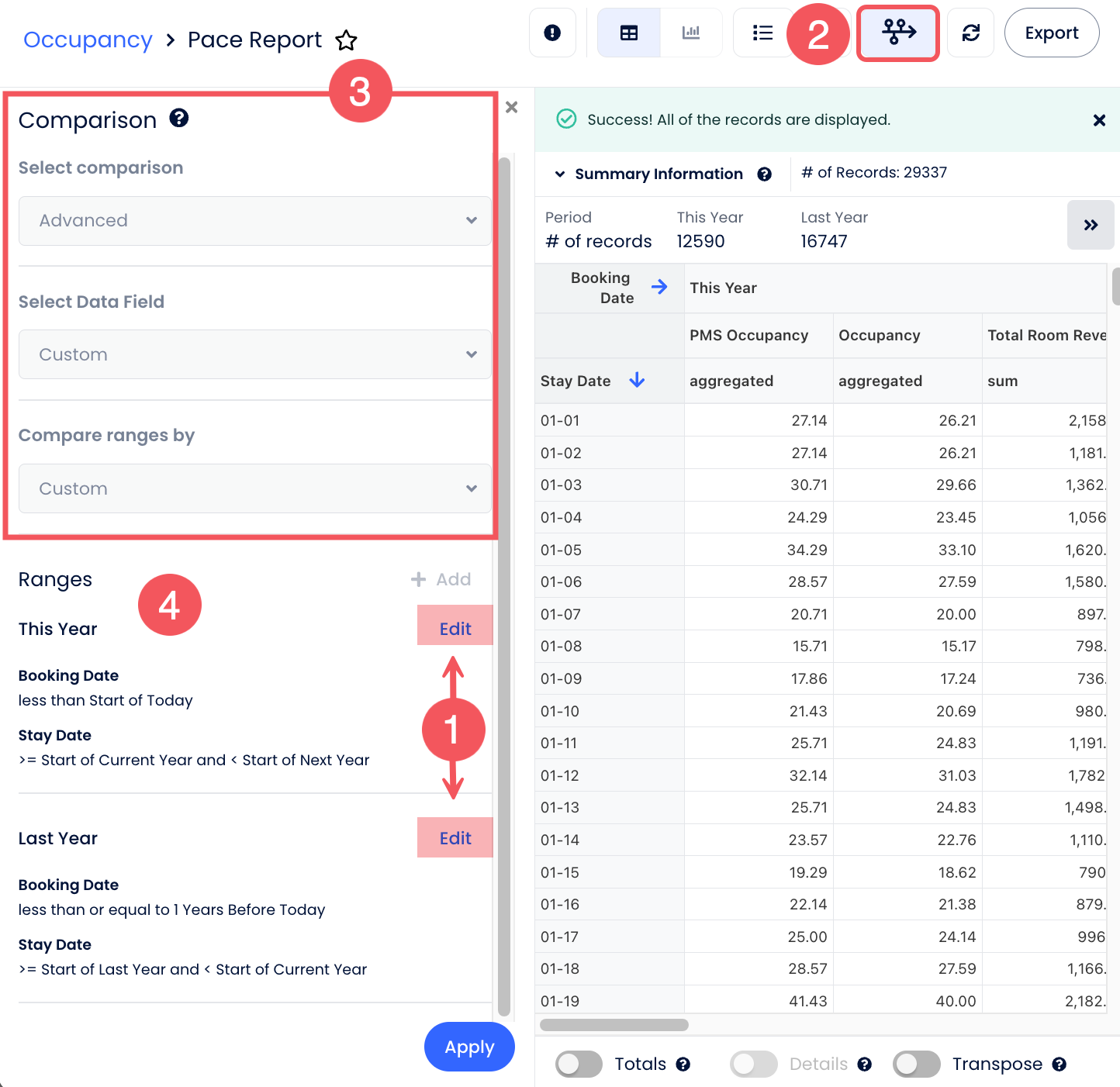The width and height of the screenshot is (1120, 1087).
Task: Click the alert exclamation icon in toolbar
Action: [x=552, y=33]
